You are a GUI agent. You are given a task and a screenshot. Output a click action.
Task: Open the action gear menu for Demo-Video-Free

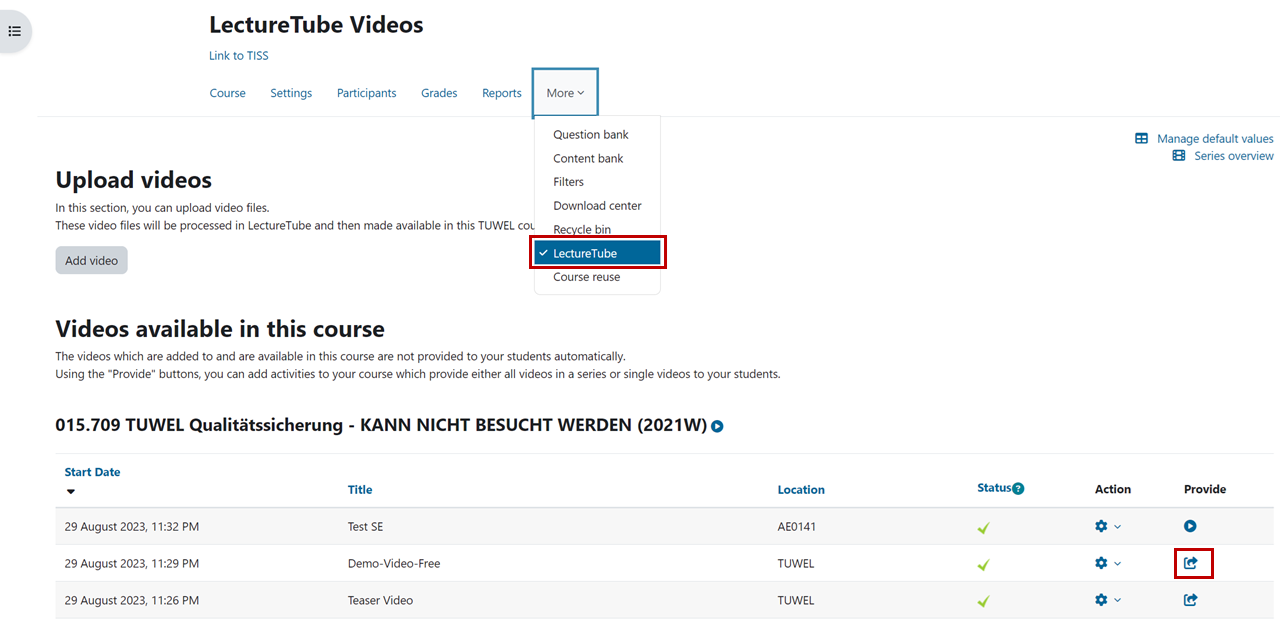click(x=1108, y=563)
